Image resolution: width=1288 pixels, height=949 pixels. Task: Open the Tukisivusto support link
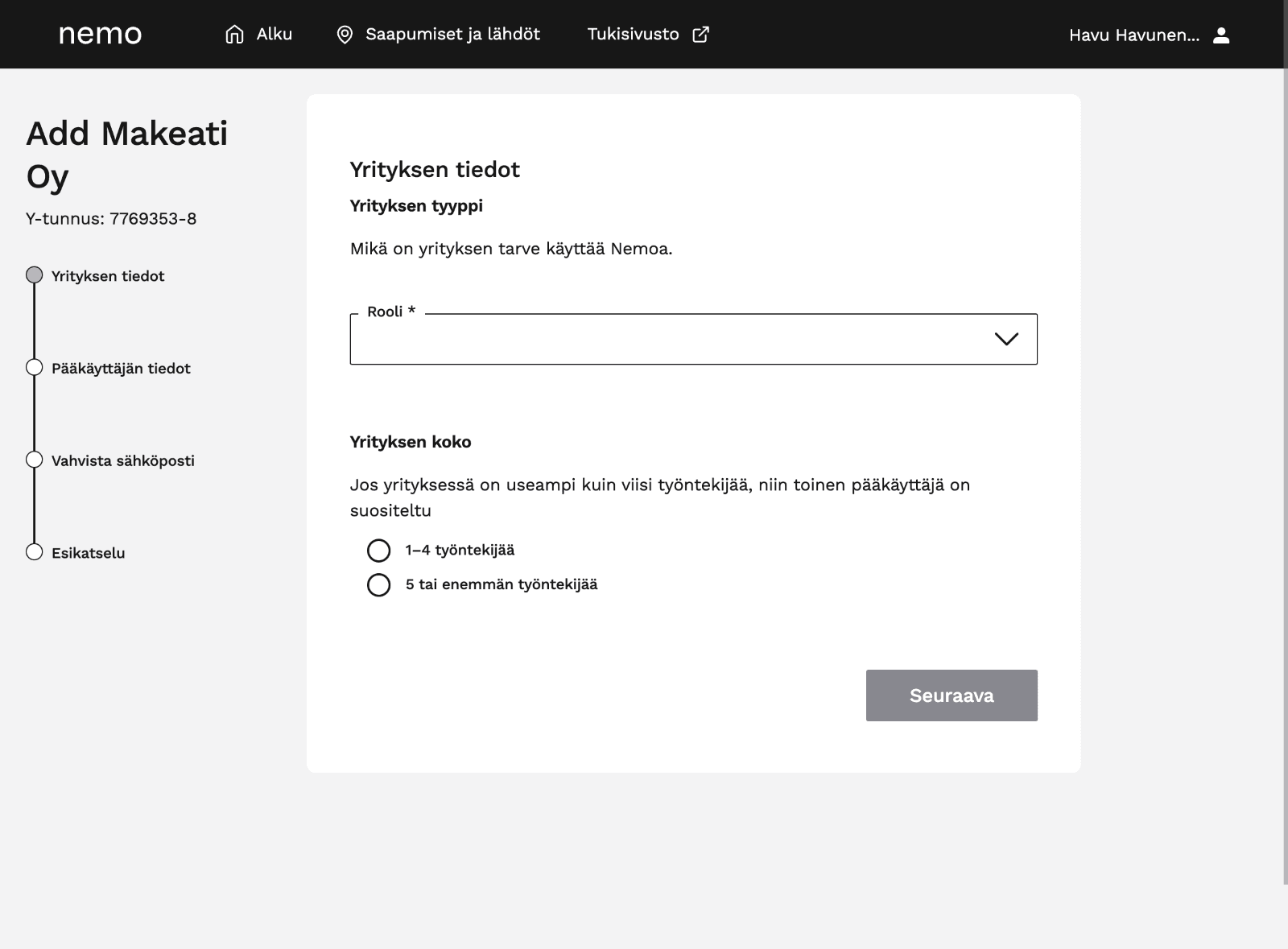coord(633,35)
